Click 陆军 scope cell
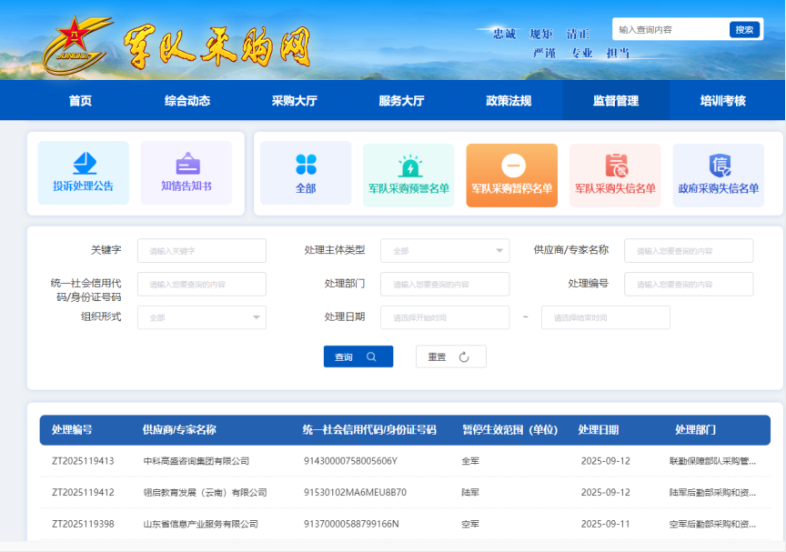The width and height of the screenshot is (786, 552). [x=470, y=492]
